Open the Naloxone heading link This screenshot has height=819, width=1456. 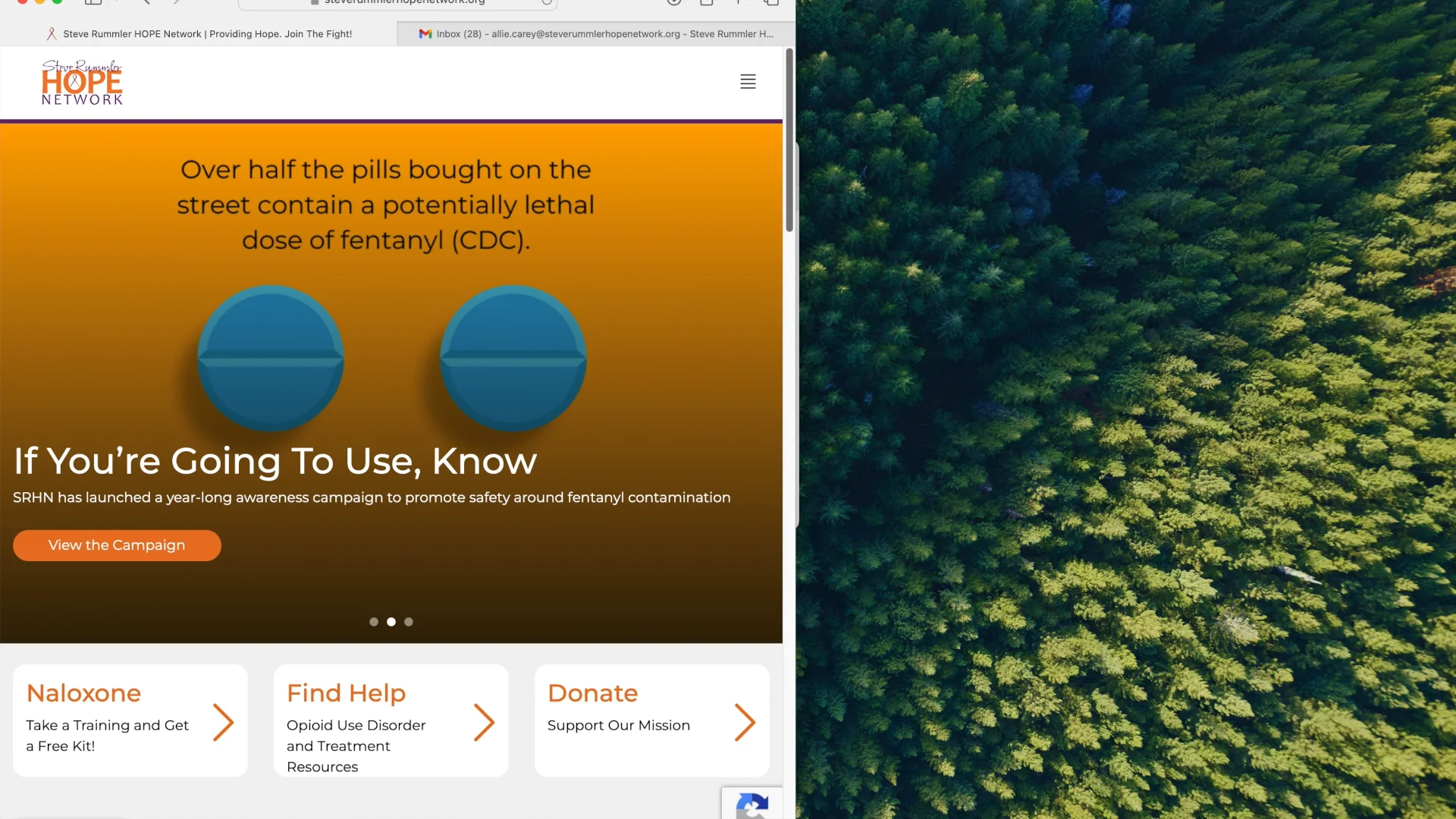(x=83, y=693)
